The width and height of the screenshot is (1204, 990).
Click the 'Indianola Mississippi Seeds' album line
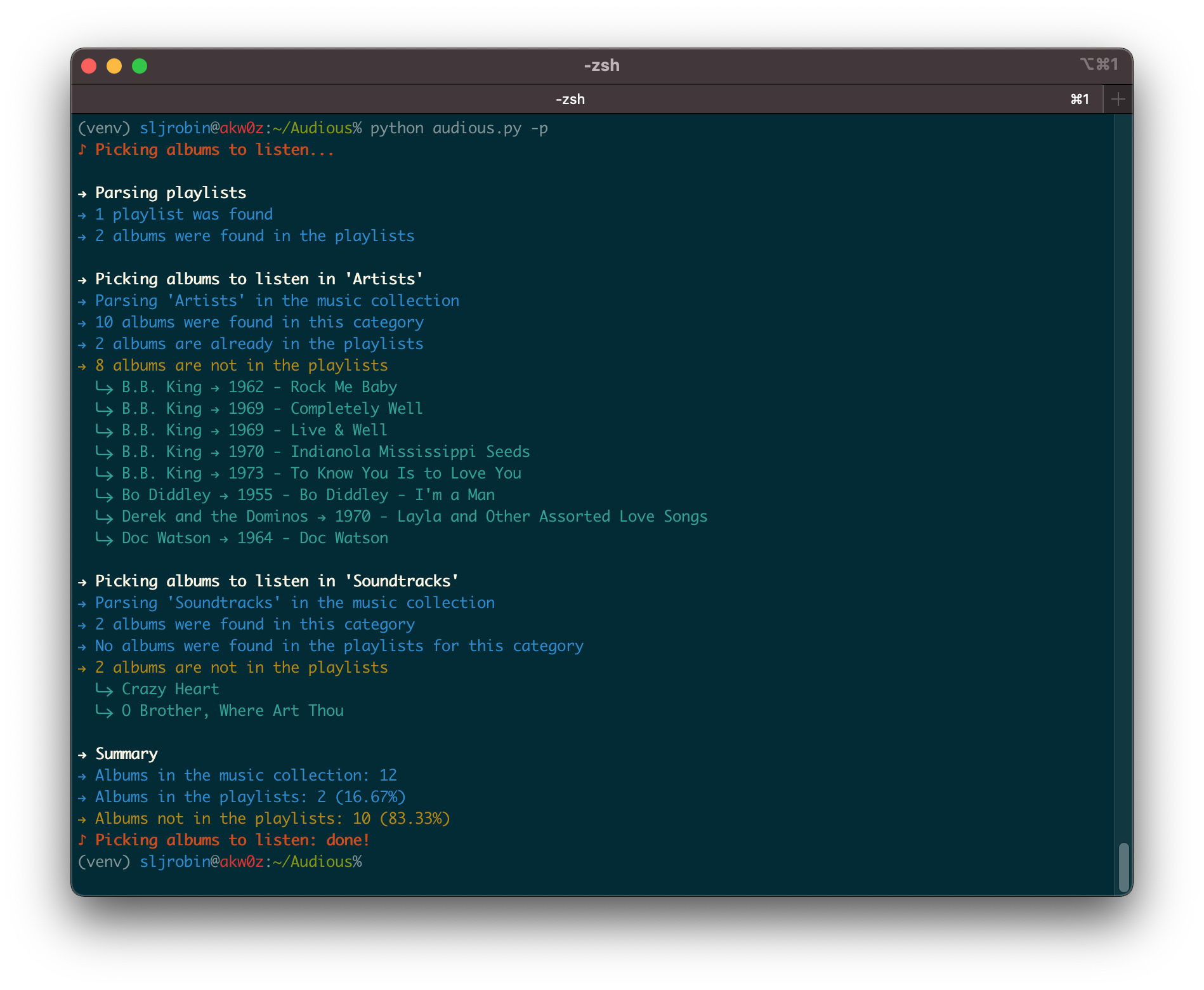[x=325, y=452]
